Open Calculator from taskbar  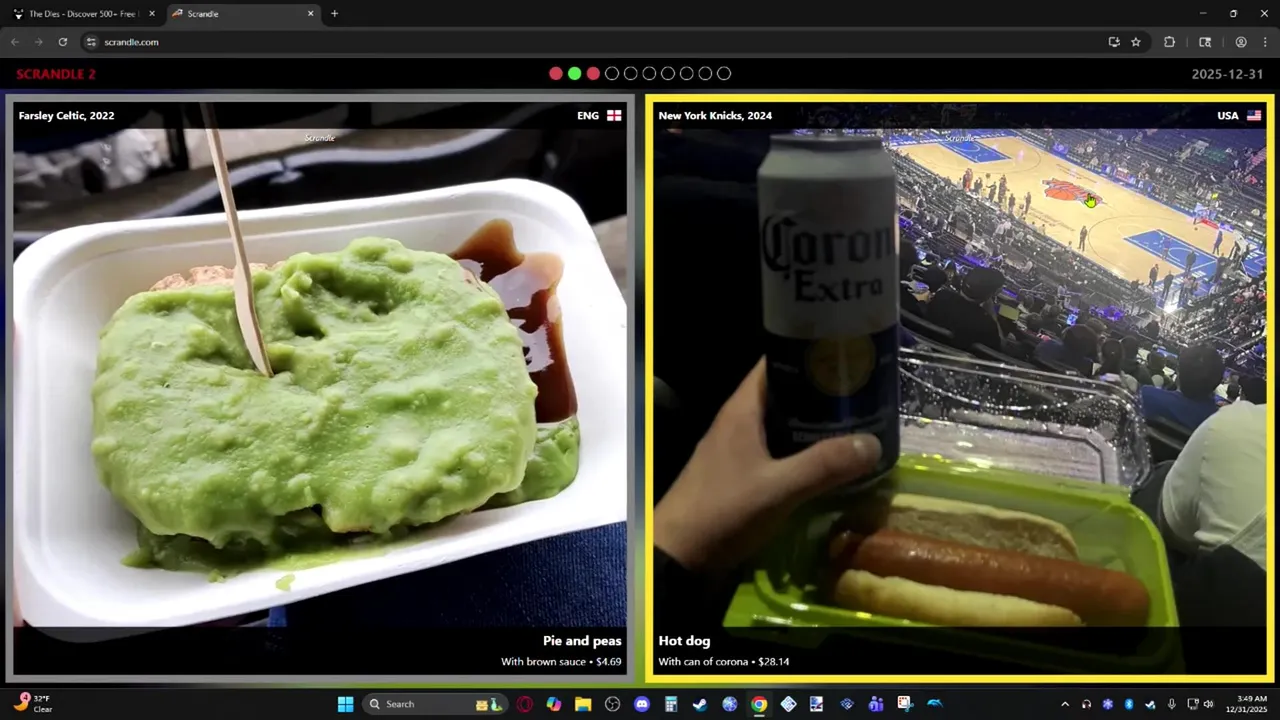click(x=671, y=704)
